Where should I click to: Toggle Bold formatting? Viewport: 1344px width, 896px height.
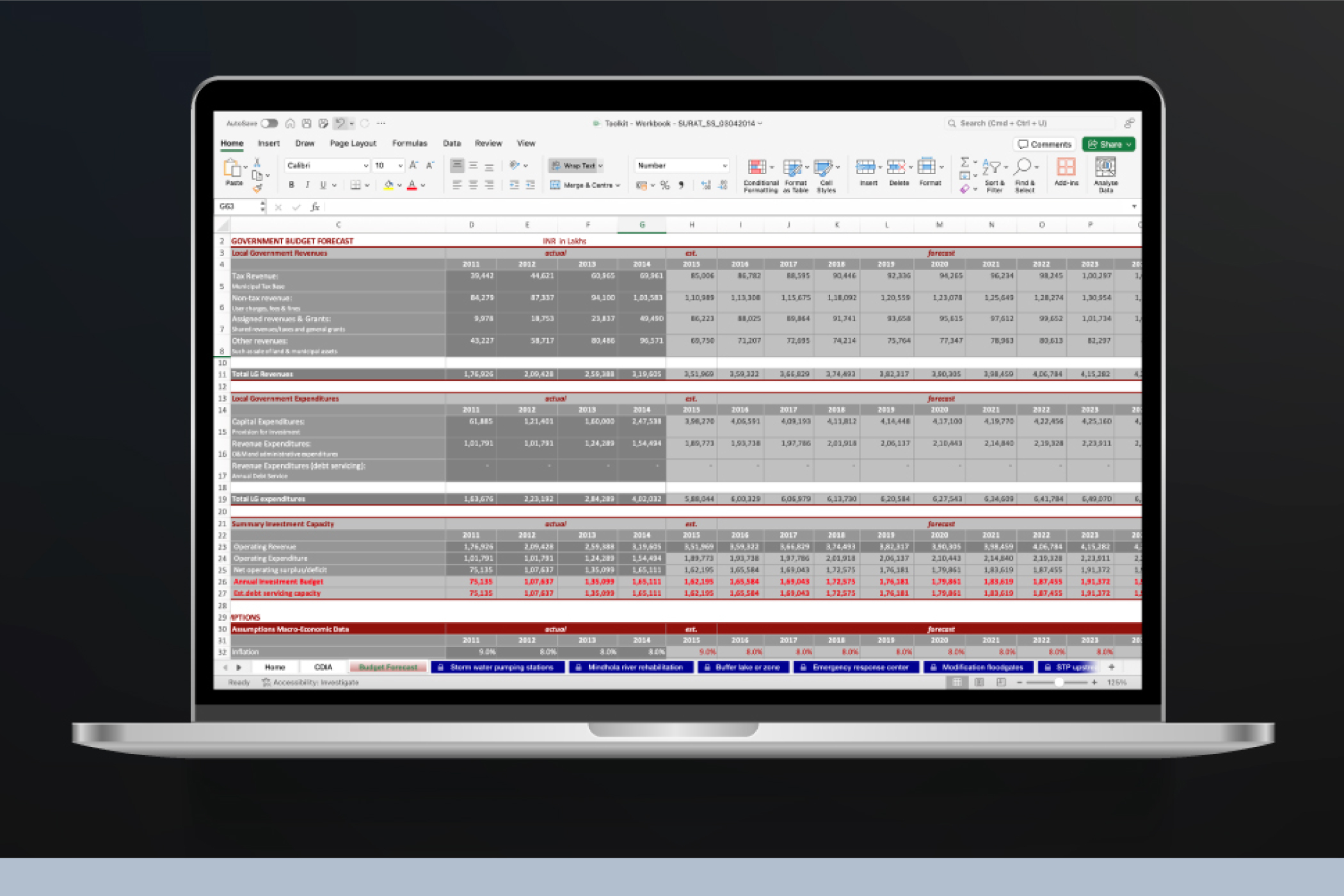(291, 185)
